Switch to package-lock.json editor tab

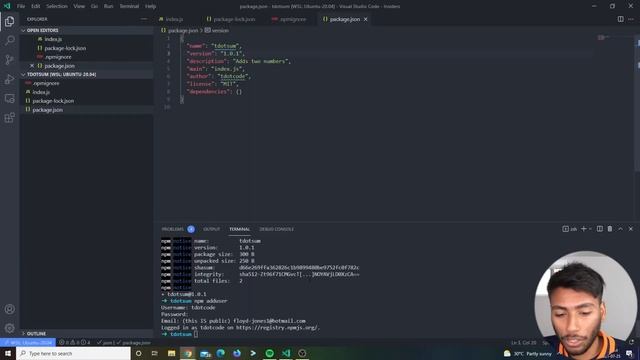234,19
